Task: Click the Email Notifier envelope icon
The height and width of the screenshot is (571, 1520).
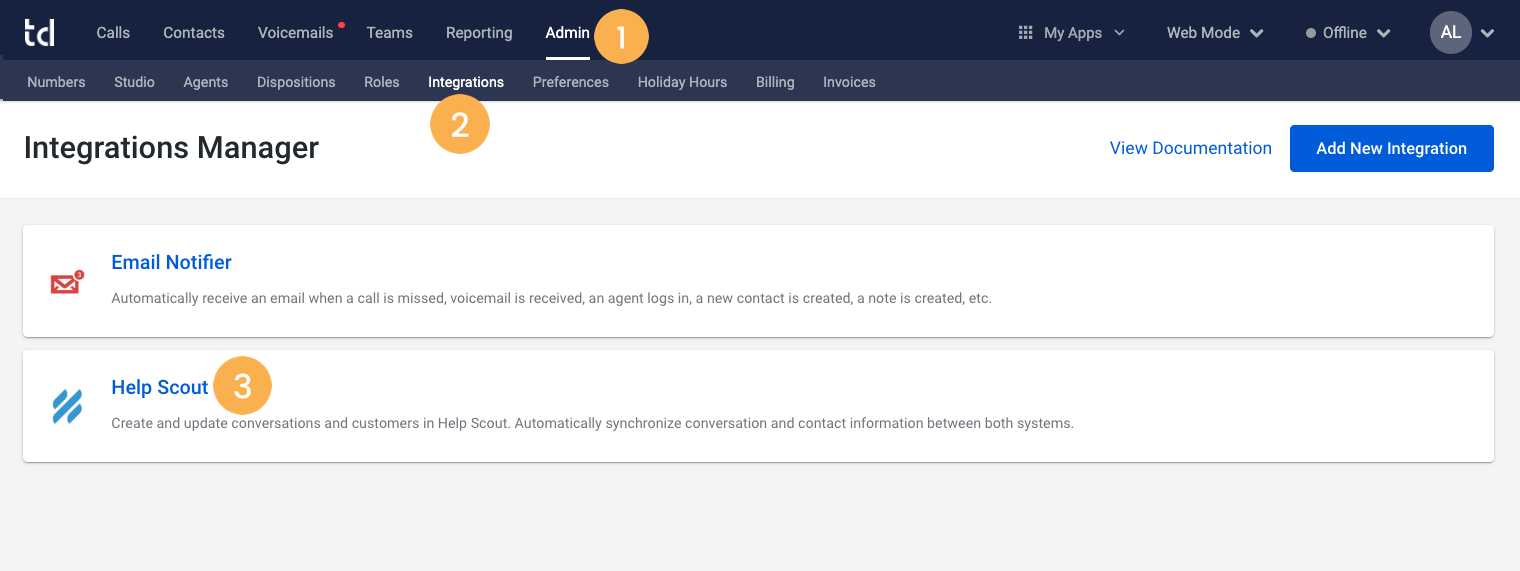Action: (66, 283)
